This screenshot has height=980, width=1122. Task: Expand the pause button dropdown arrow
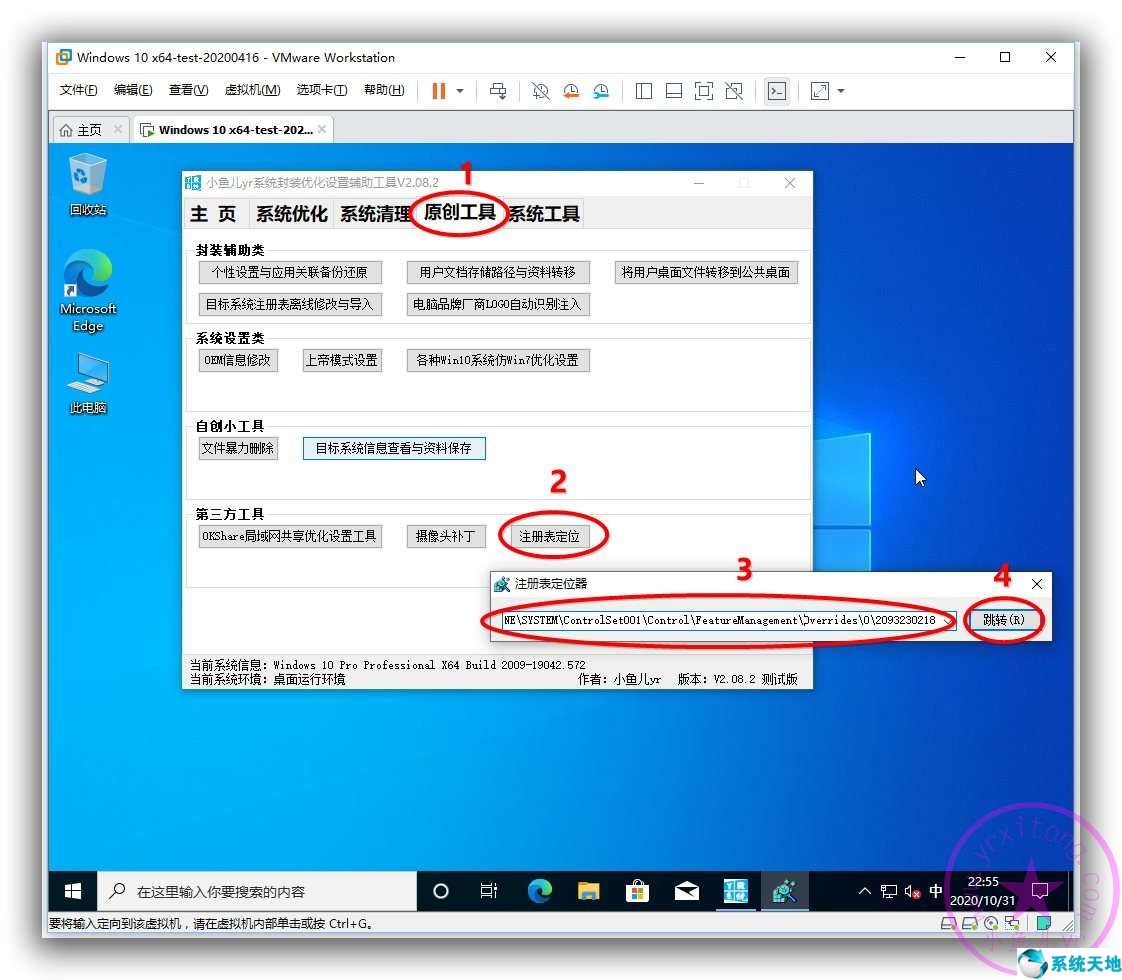point(459,91)
